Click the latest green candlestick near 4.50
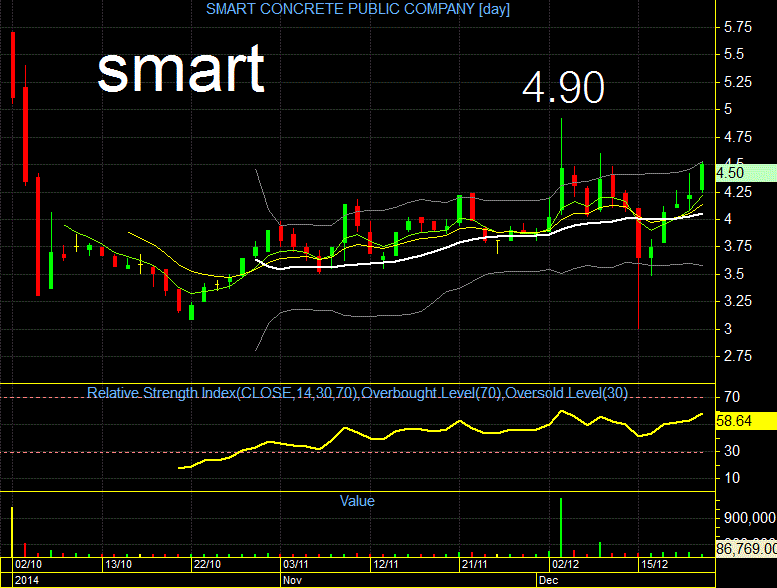Image resolution: width=777 pixels, height=588 pixels. (702, 177)
